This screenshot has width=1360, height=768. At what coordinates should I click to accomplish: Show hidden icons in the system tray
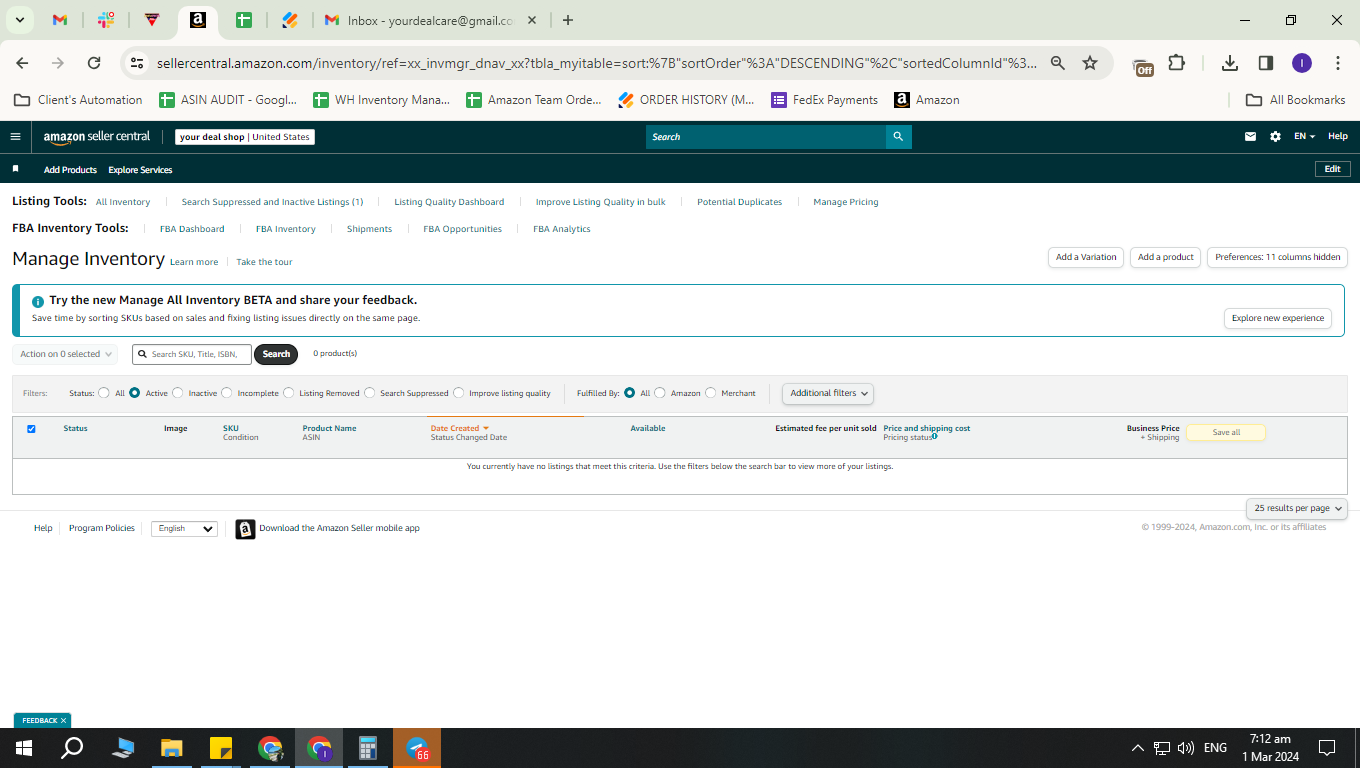pyautogui.click(x=1137, y=748)
